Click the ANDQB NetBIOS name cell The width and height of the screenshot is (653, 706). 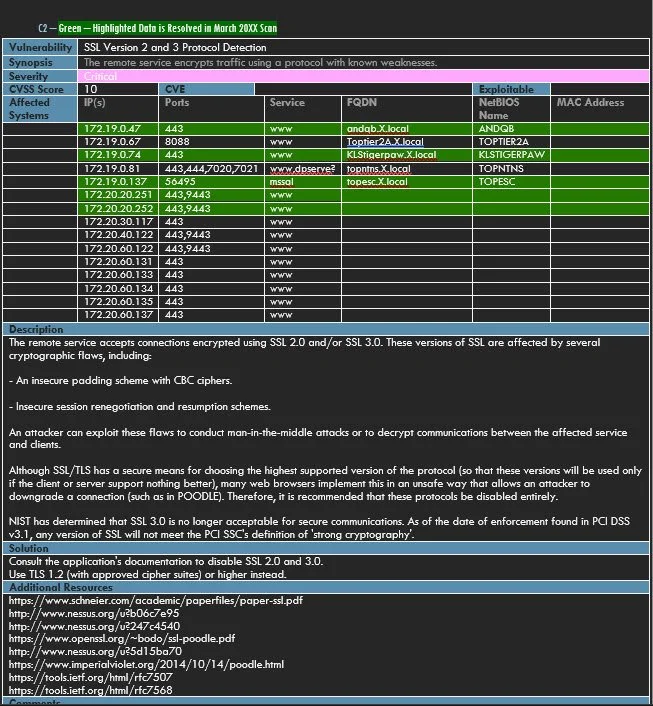pyautogui.click(x=511, y=129)
